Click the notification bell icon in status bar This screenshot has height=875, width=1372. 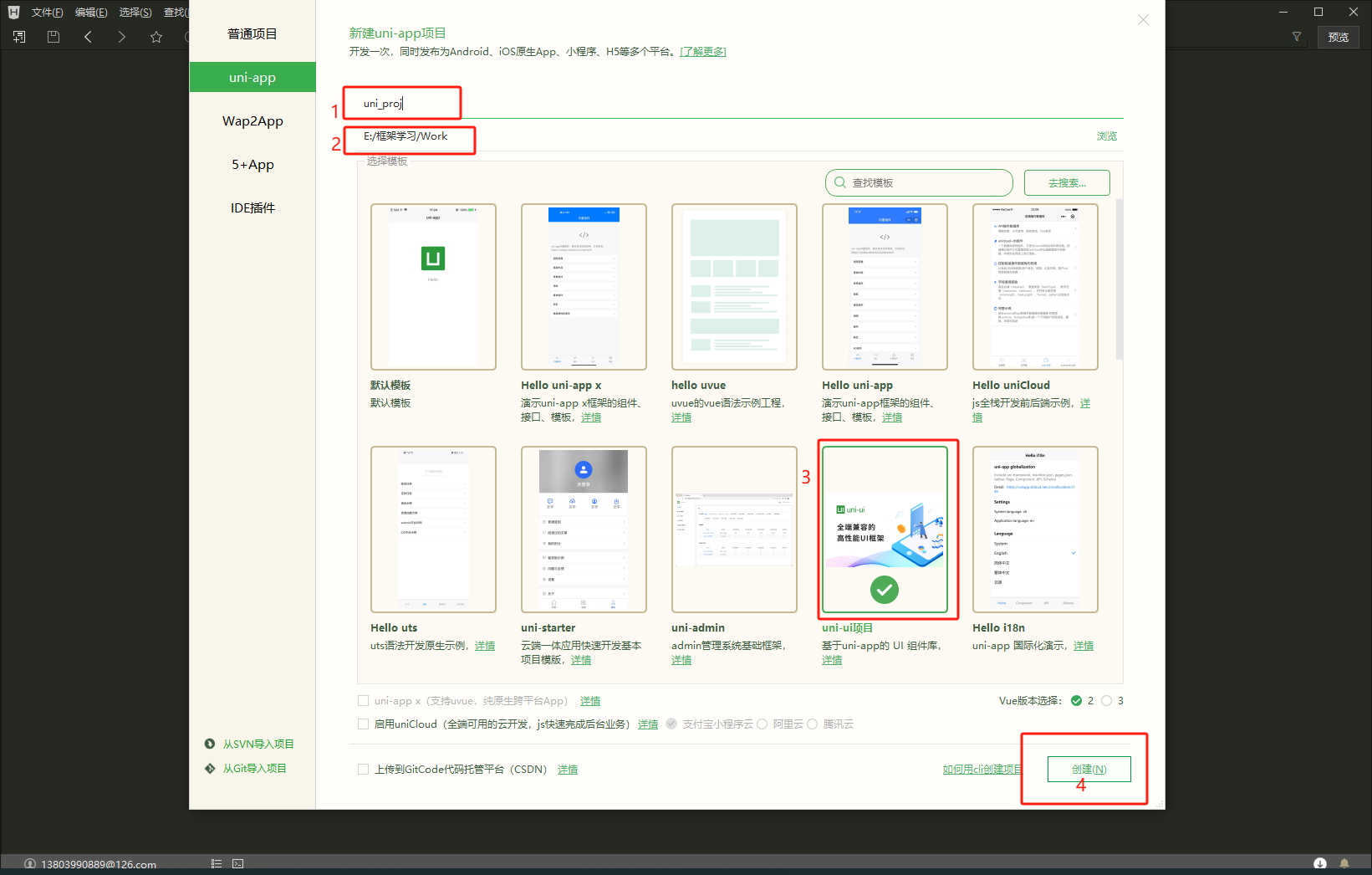pos(1344,864)
